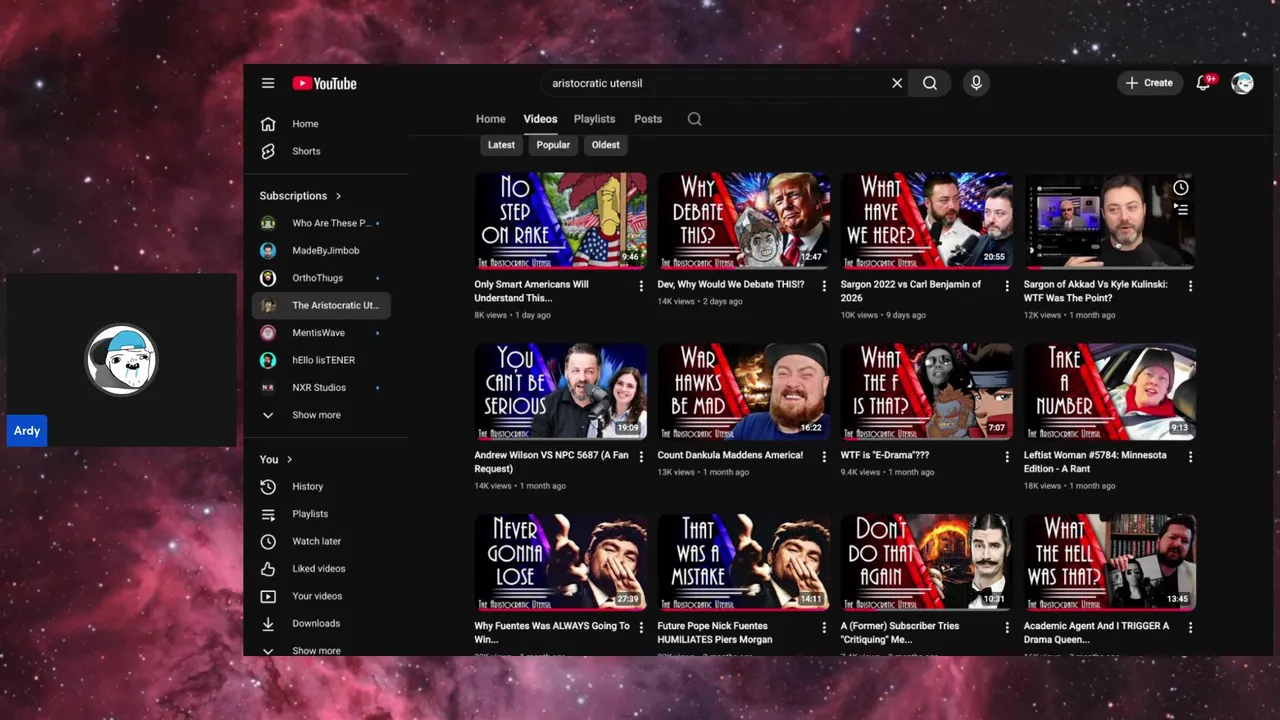1280x720 pixels.
Task: Open options for Sargon of Akkad Vs Kyle Kulinski
Action: (1190, 286)
